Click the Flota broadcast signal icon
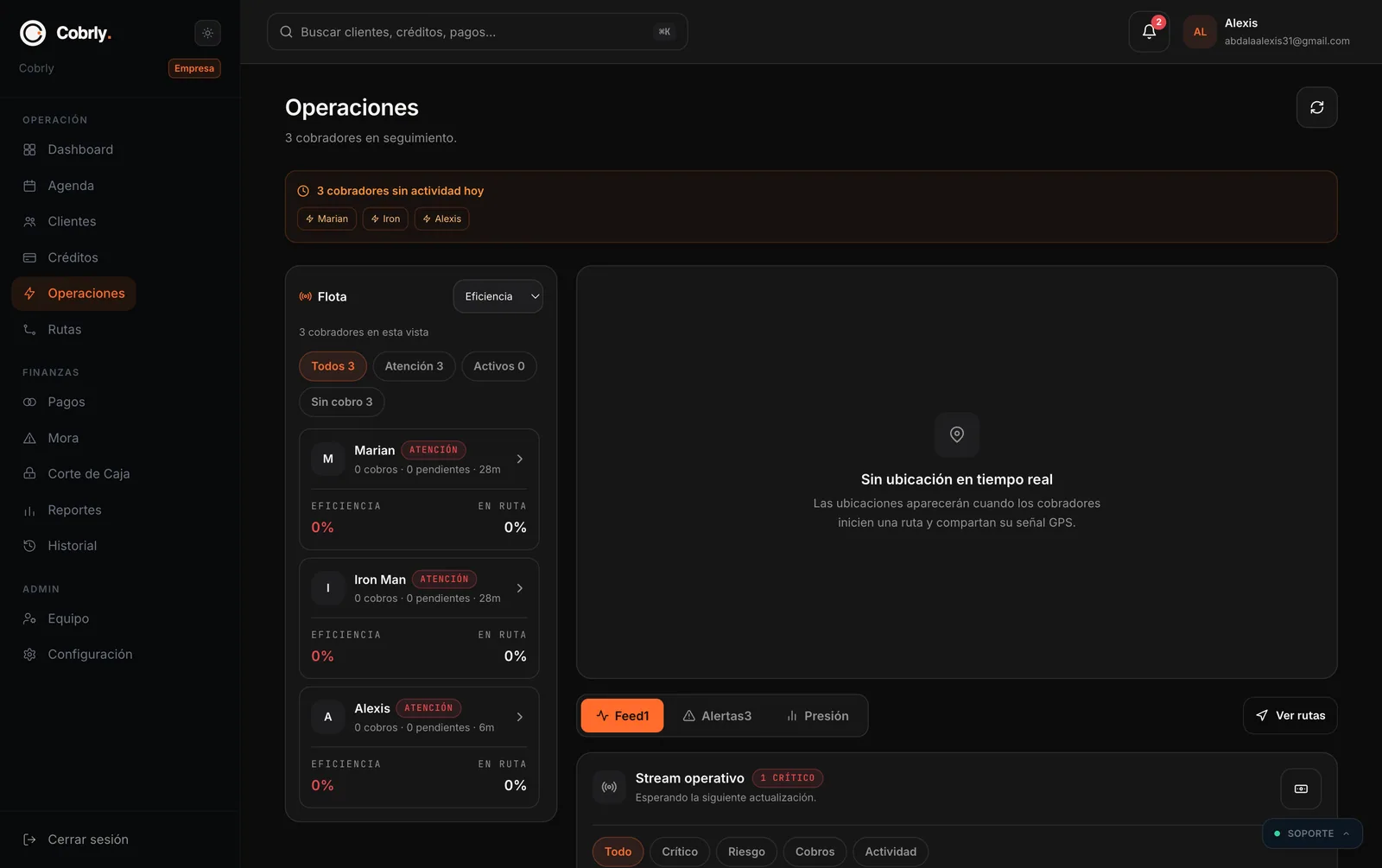 pyautogui.click(x=305, y=296)
